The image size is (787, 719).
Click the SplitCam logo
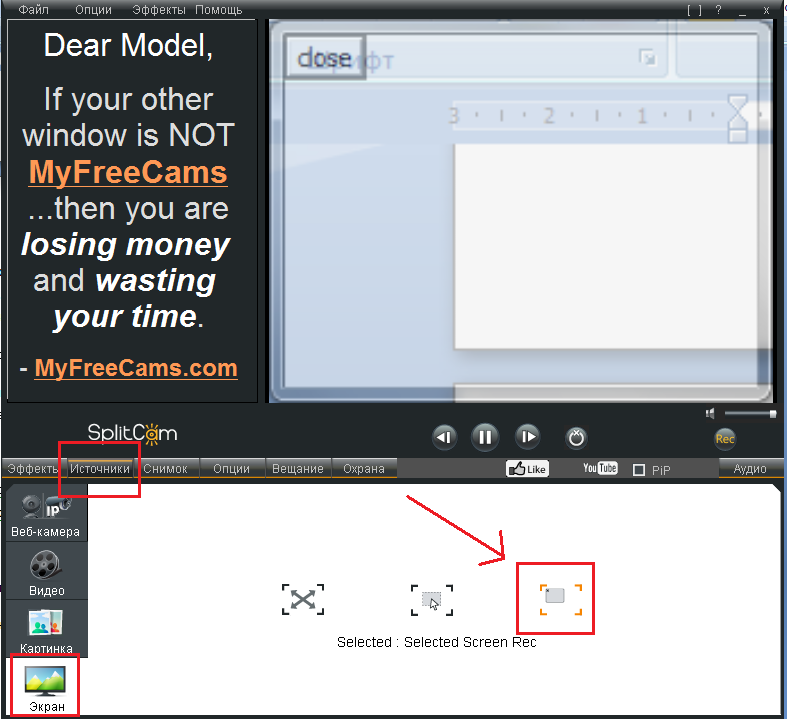point(132,434)
